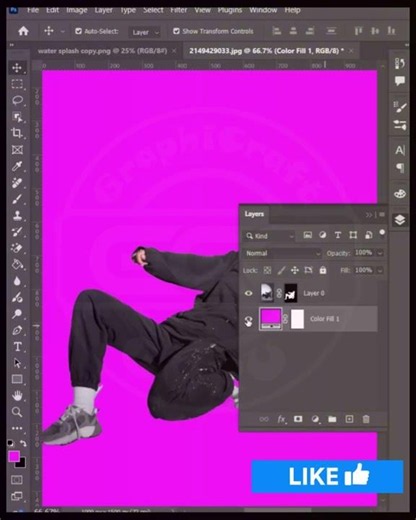Select the Clone Stamp tool

(x=17, y=215)
